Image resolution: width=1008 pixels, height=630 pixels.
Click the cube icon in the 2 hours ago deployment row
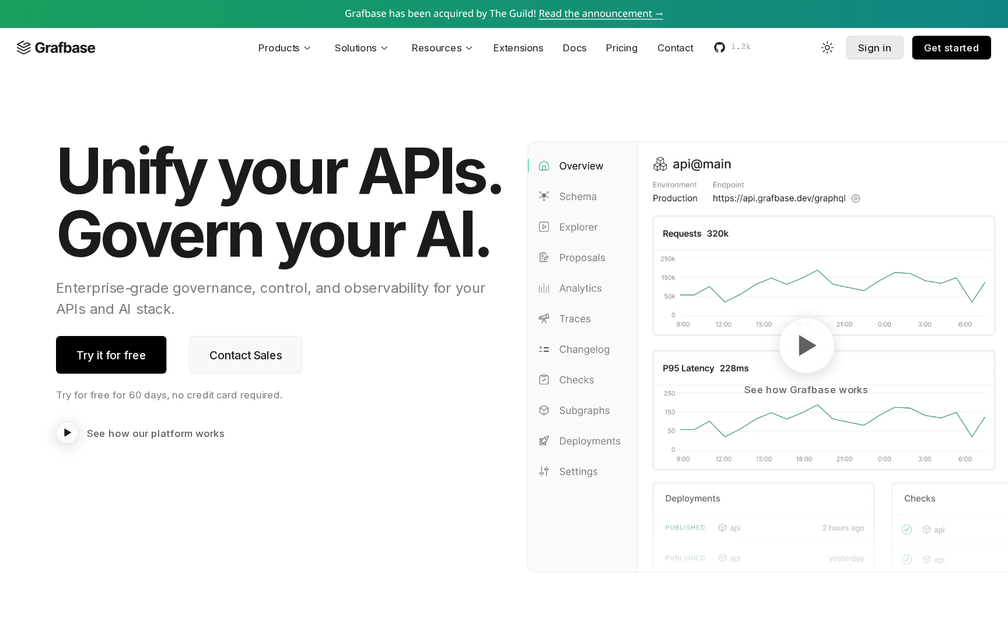(722, 528)
